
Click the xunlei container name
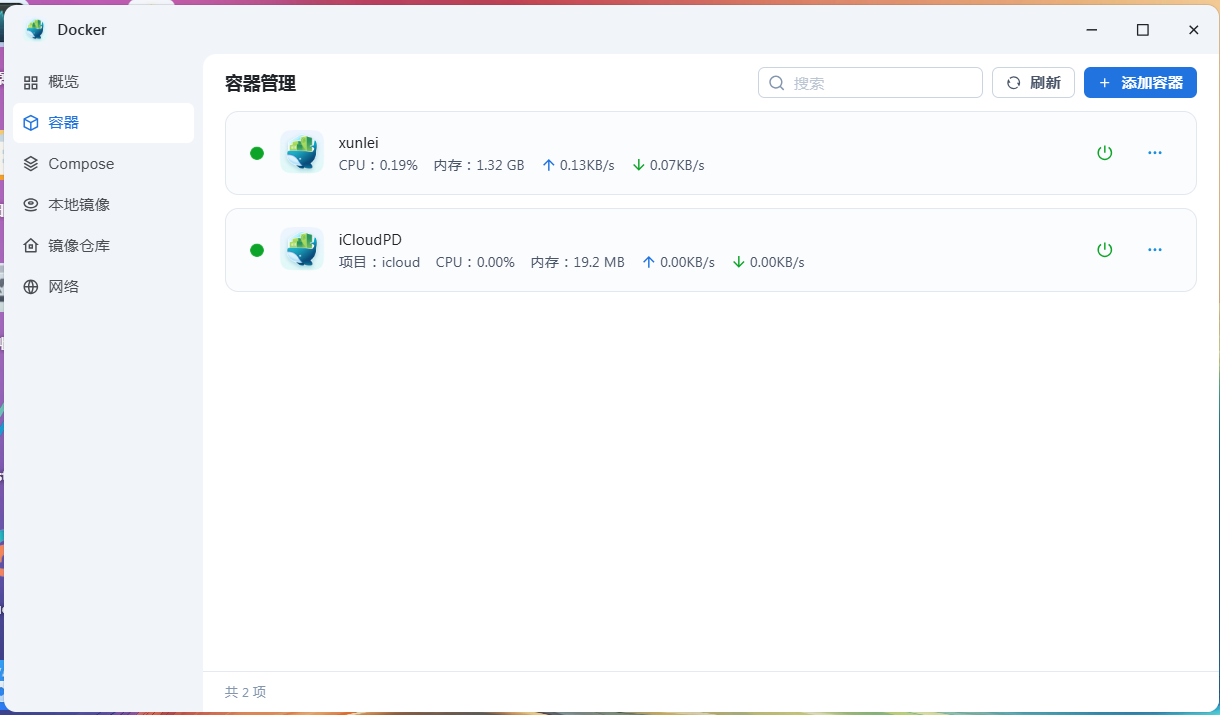359,143
